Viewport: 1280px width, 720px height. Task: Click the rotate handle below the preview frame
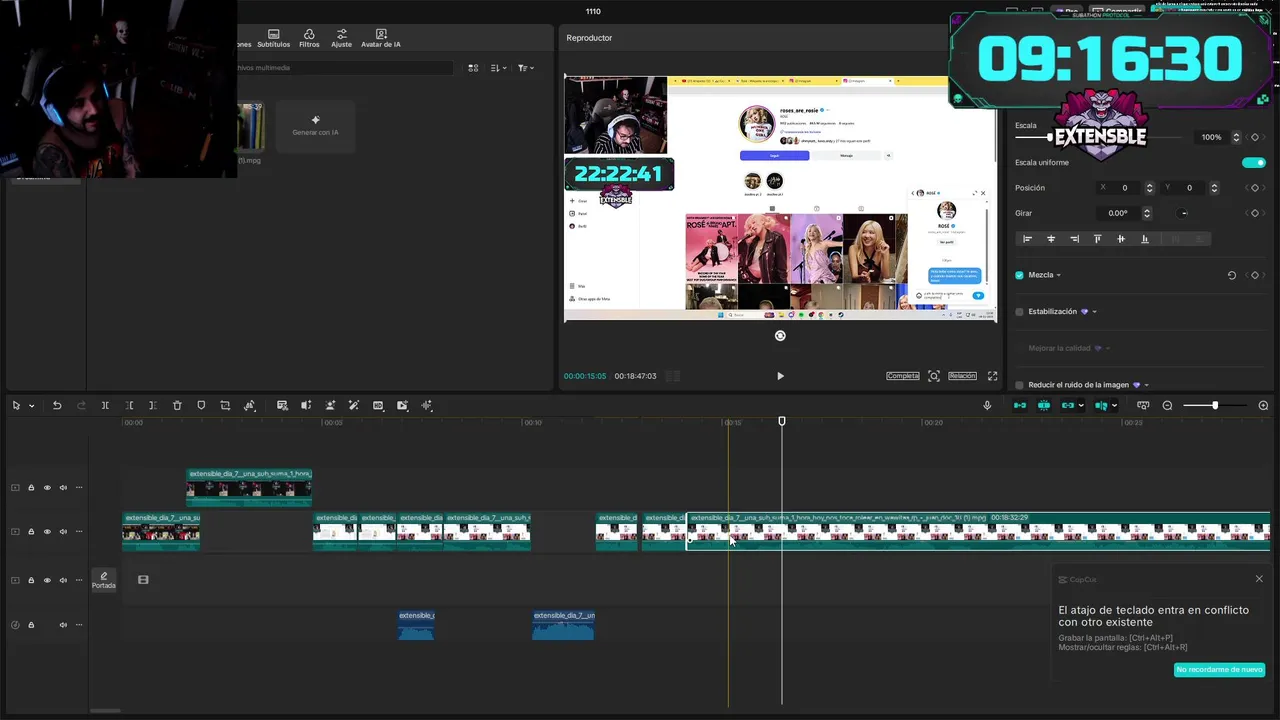[x=780, y=336]
